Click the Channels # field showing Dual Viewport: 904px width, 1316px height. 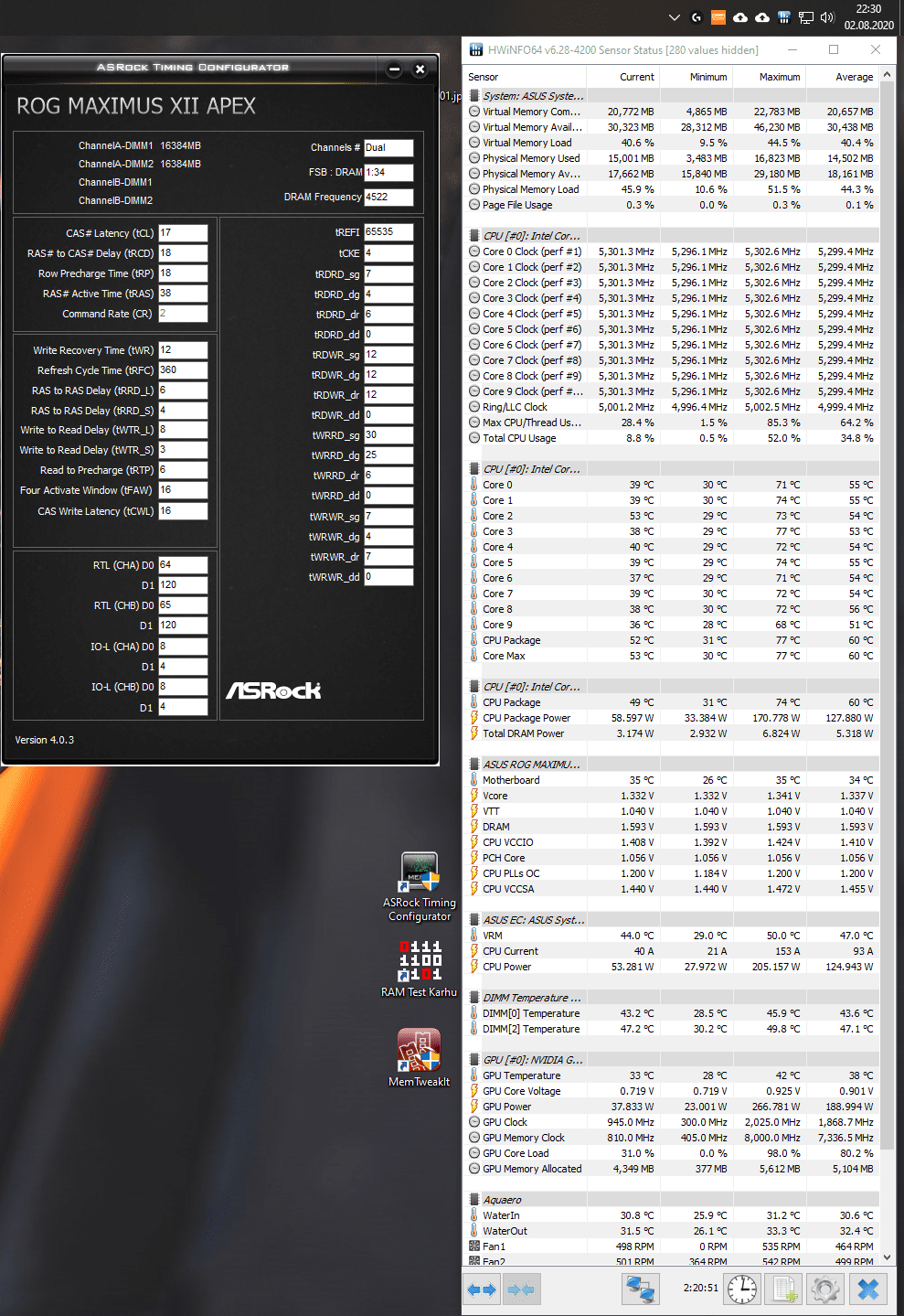[x=388, y=147]
